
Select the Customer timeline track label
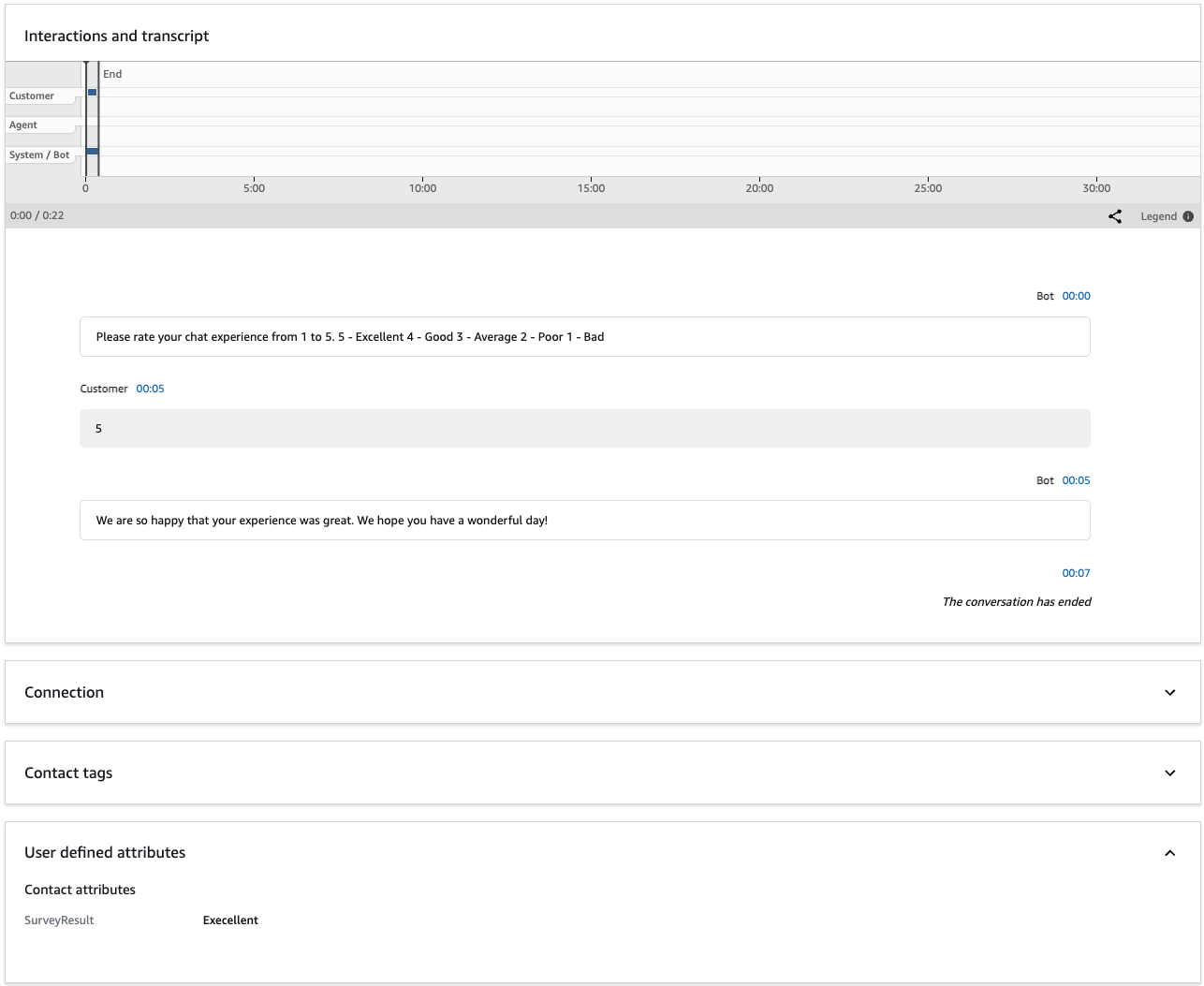[x=31, y=96]
